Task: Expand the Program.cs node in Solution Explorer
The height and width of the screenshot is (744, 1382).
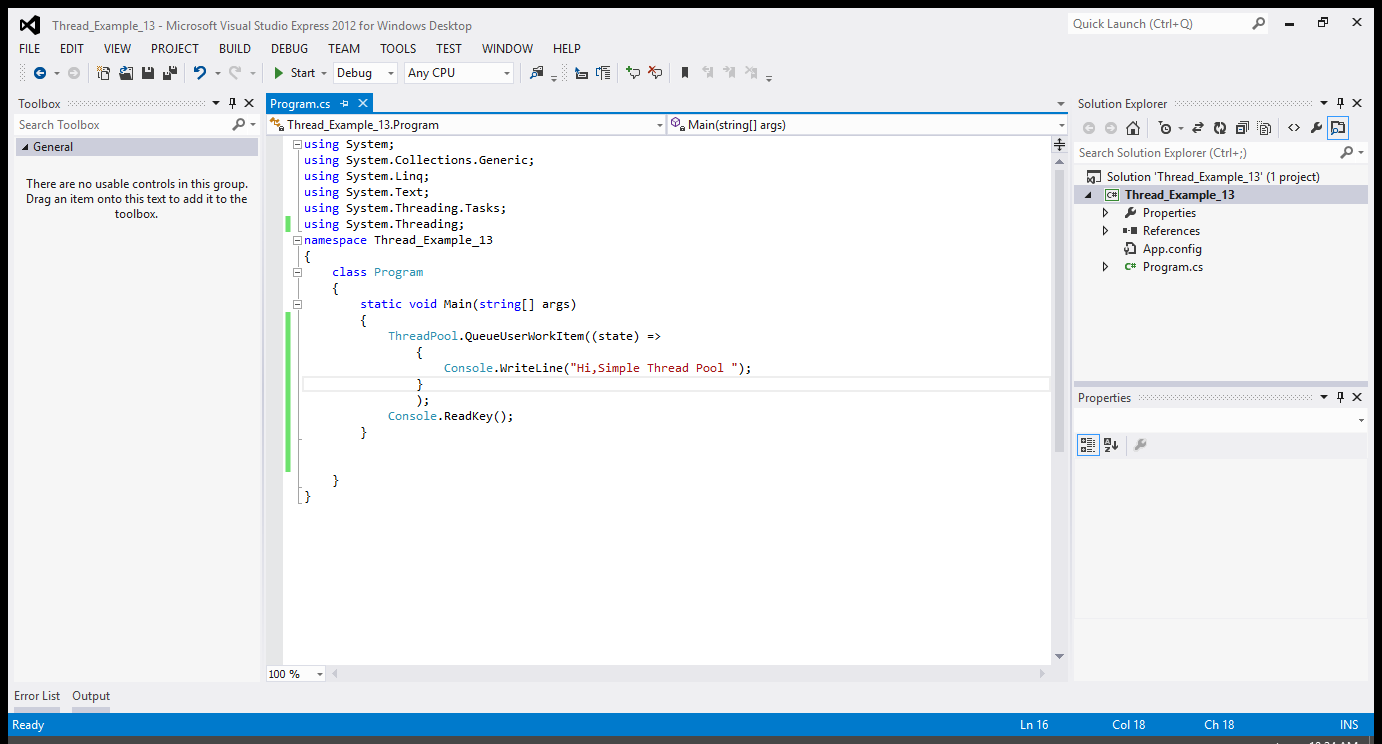Action: pyautogui.click(x=1105, y=267)
